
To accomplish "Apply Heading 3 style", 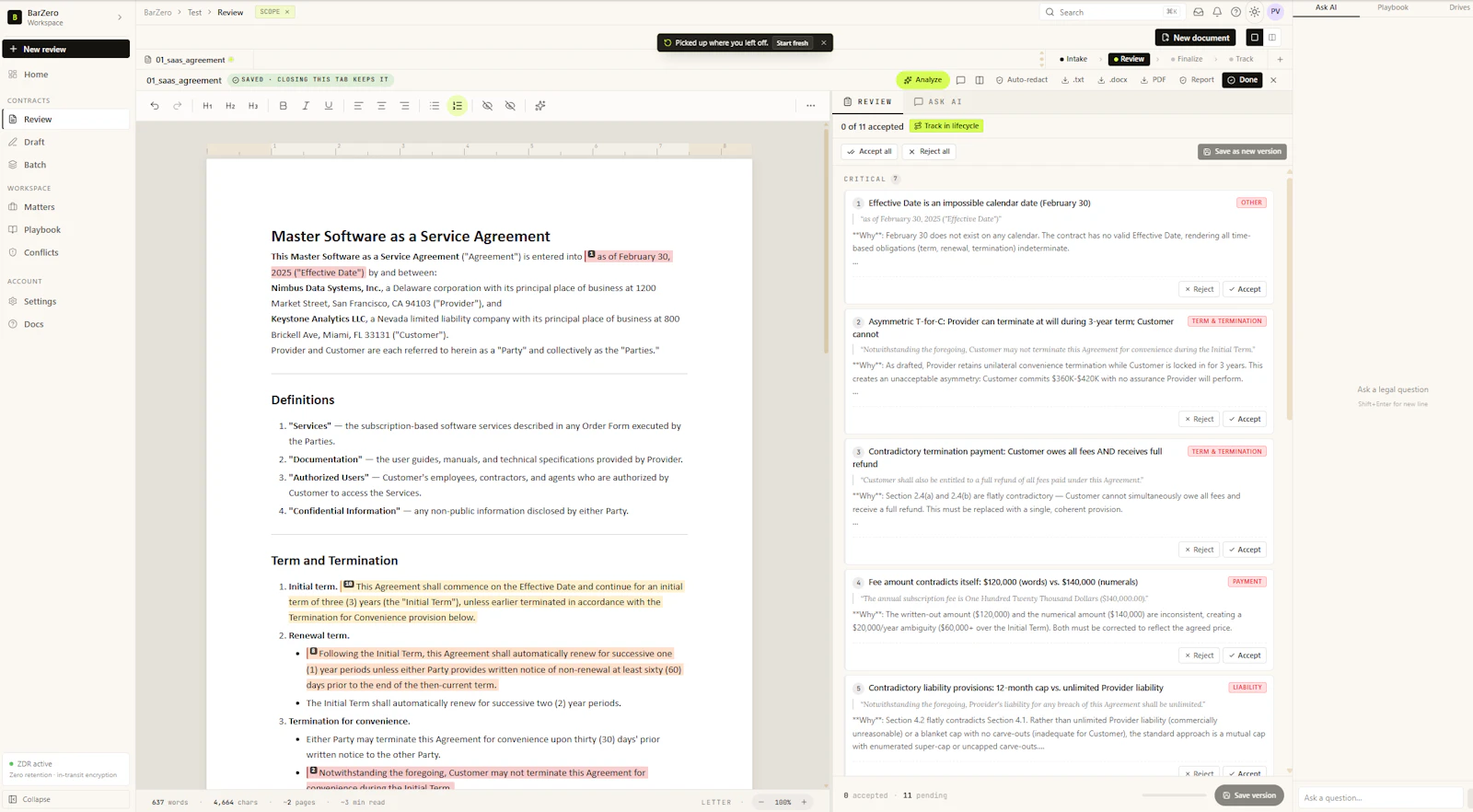I will (x=253, y=106).
